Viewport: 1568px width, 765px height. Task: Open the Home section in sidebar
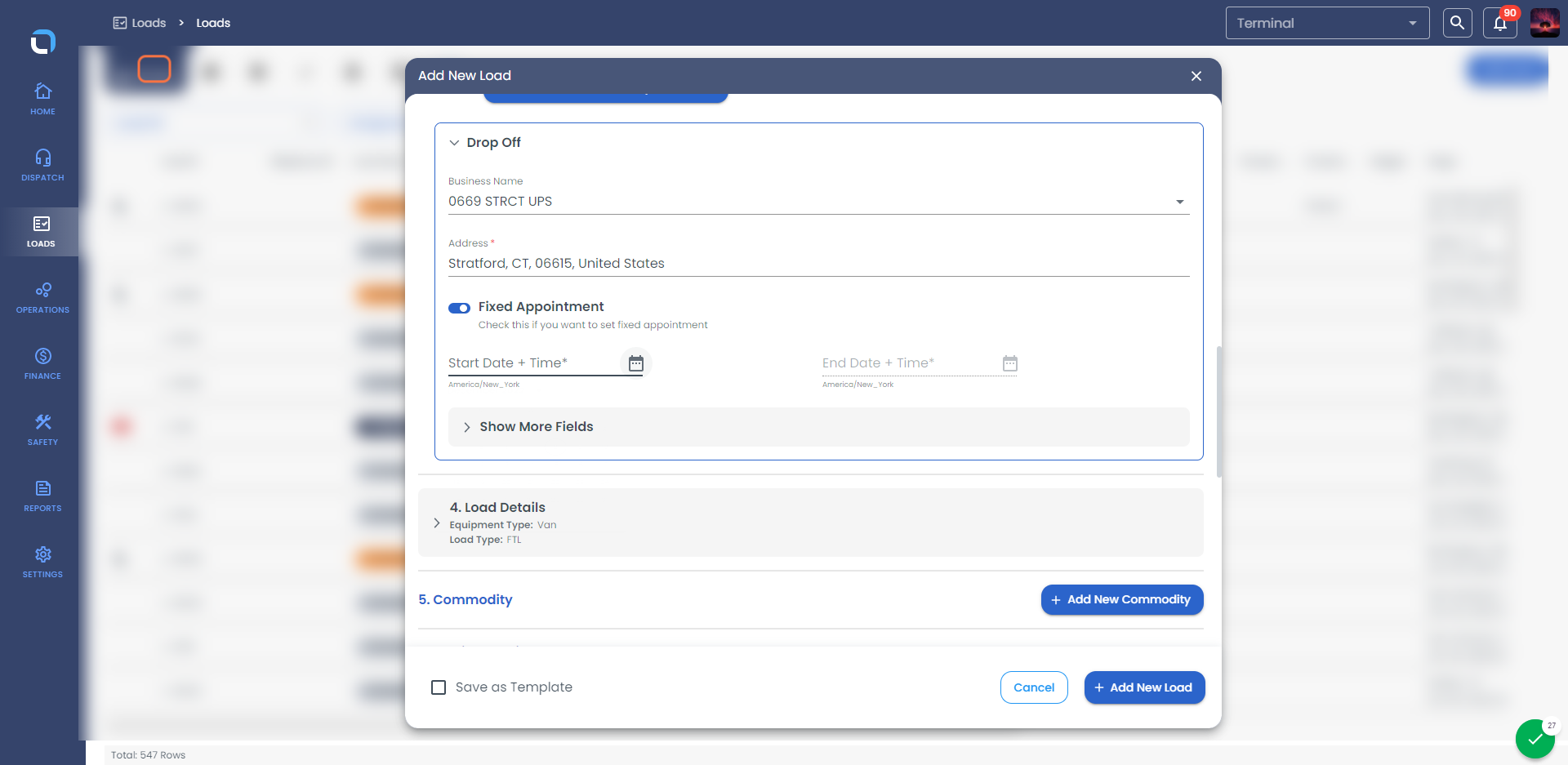point(42,99)
